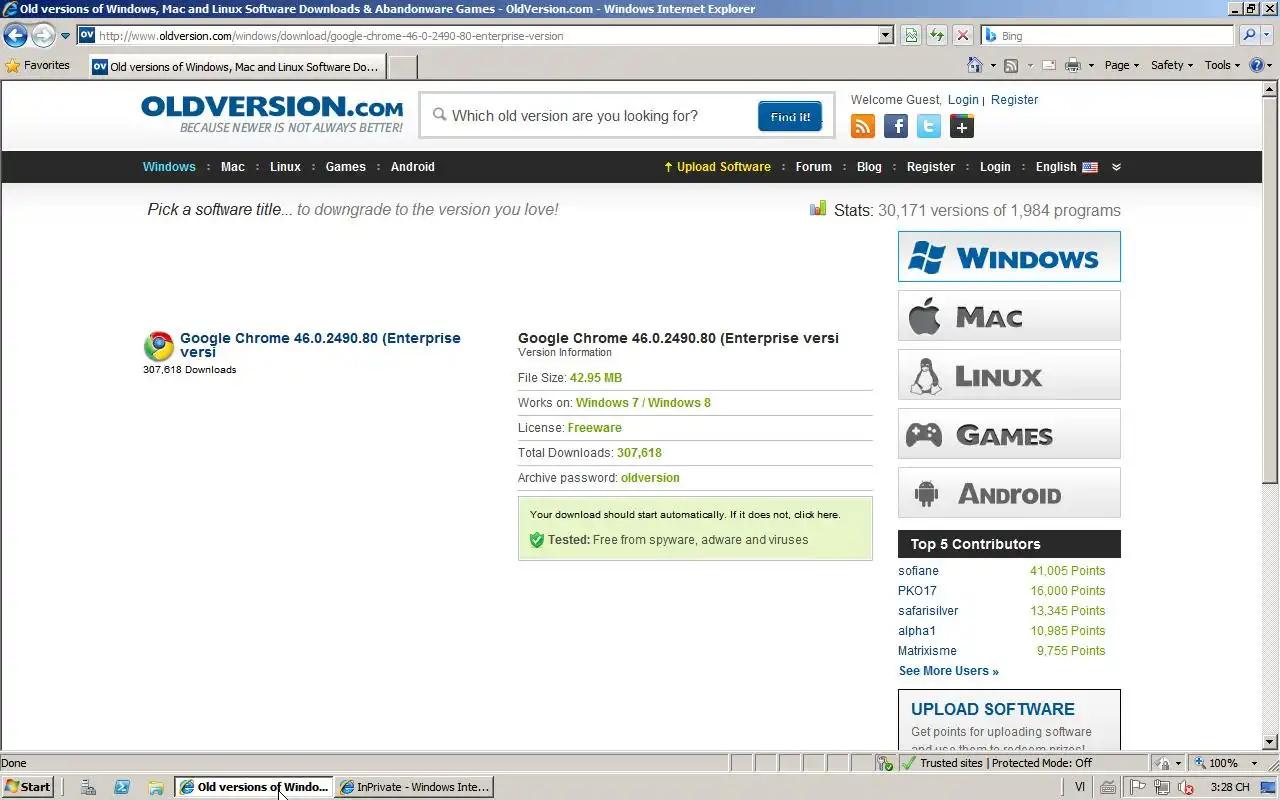Click the Google Plus icon
The width and height of the screenshot is (1280, 800).
coord(962,126)
